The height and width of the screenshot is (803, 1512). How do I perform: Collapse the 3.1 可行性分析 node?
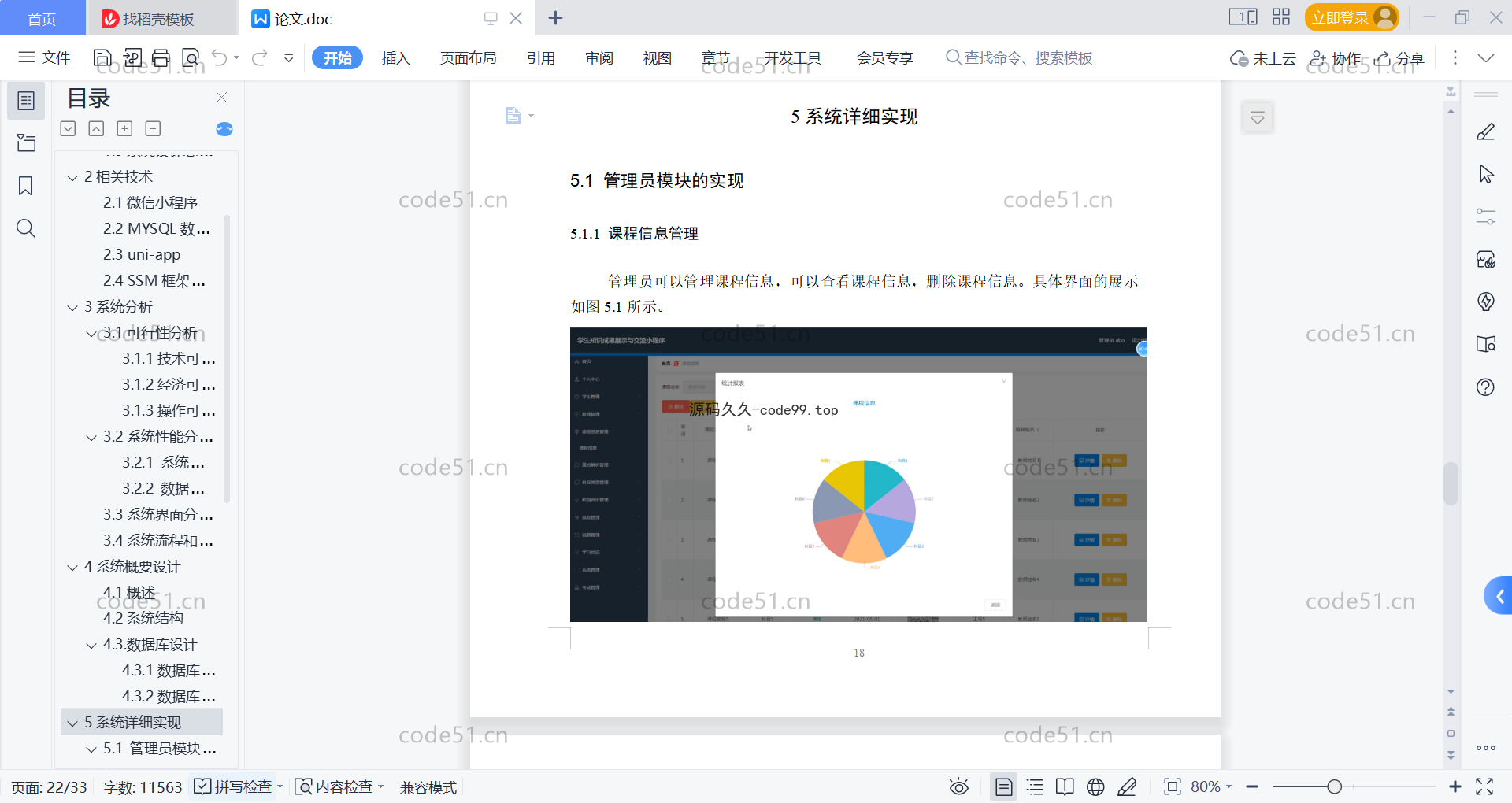coord(91,334)
